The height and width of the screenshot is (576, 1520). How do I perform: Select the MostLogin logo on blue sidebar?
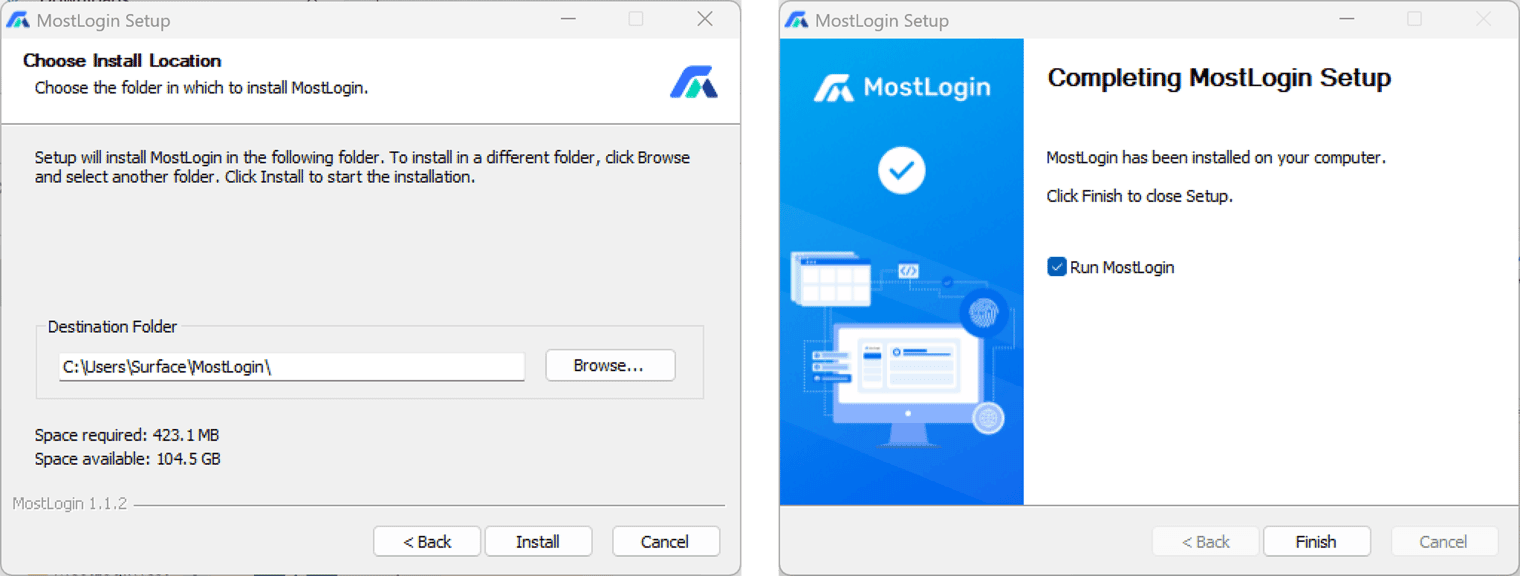[901, 87]
